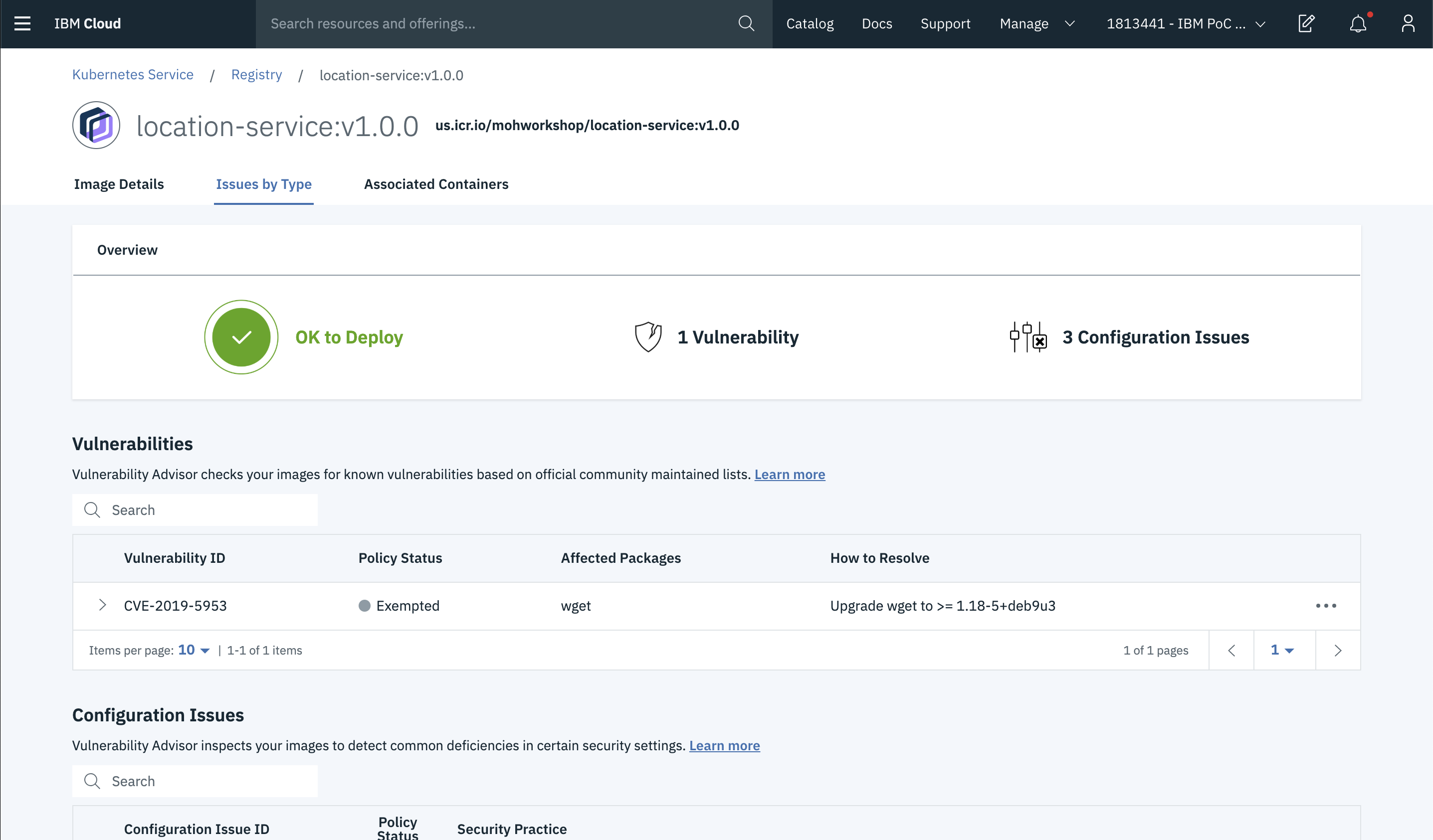
Task: Select the Issues by Type tab
Action: 264,184
